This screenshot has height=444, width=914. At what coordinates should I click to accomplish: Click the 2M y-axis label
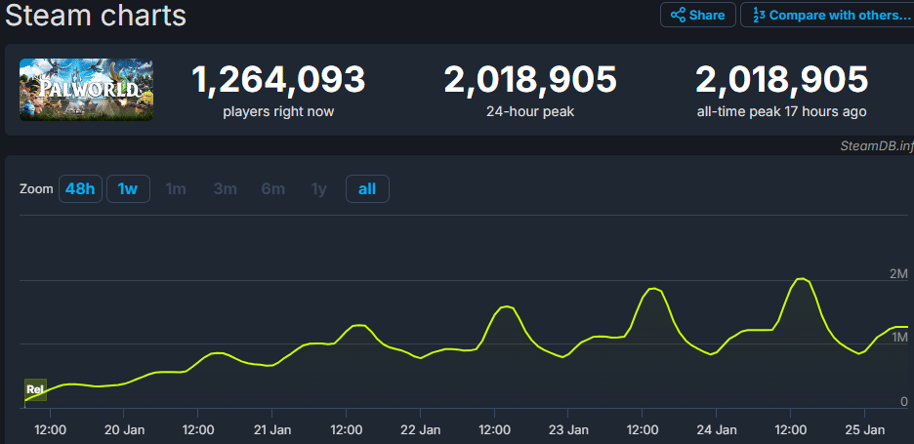898,274
